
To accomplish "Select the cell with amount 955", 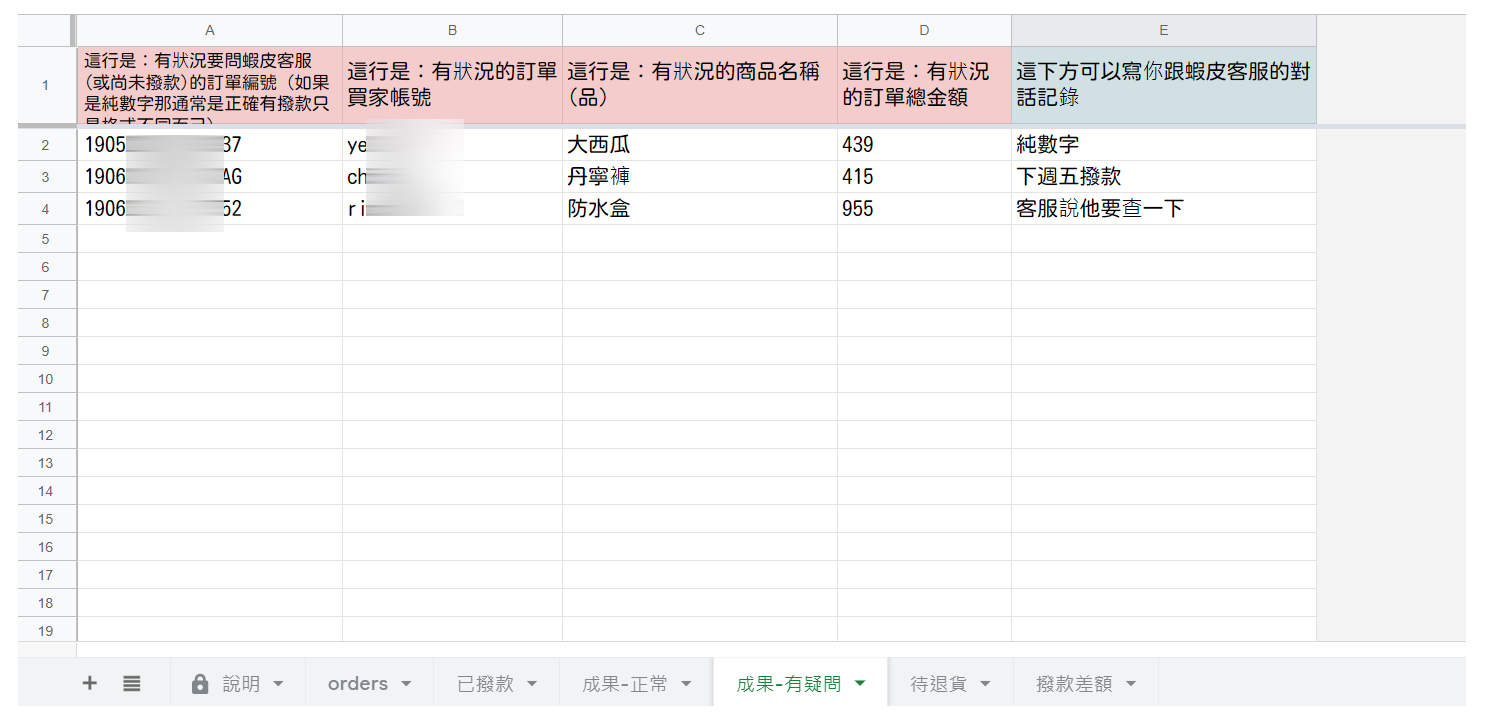I will coord(923,209).
